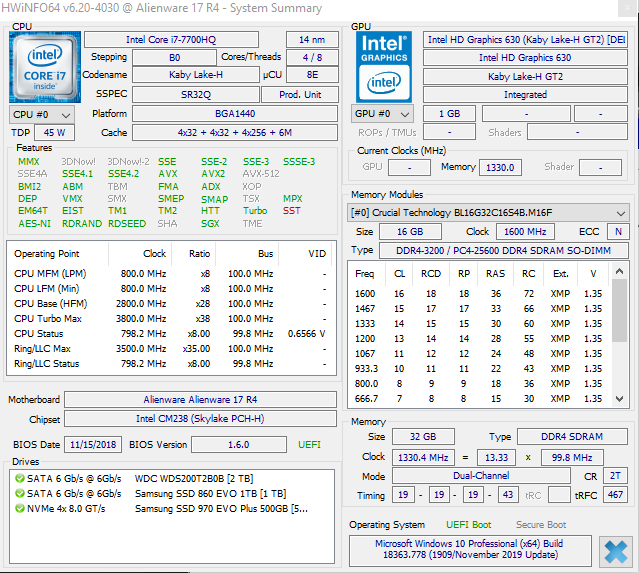Click the Secure Boot status label

(541, 525)
